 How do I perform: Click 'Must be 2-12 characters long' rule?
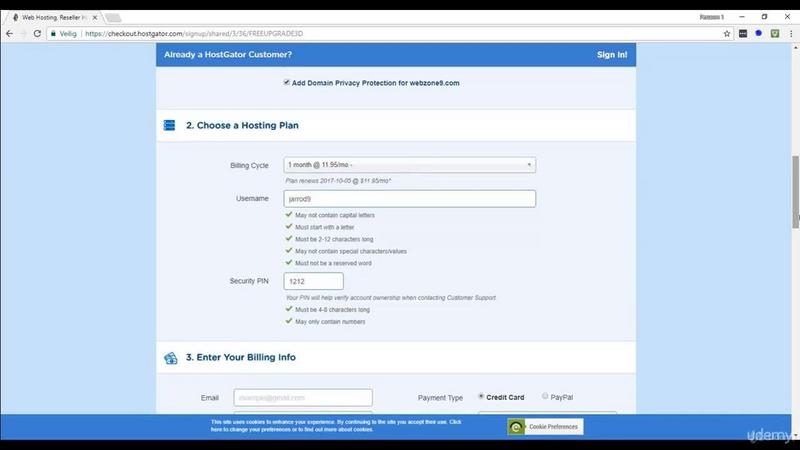point(334,239)
